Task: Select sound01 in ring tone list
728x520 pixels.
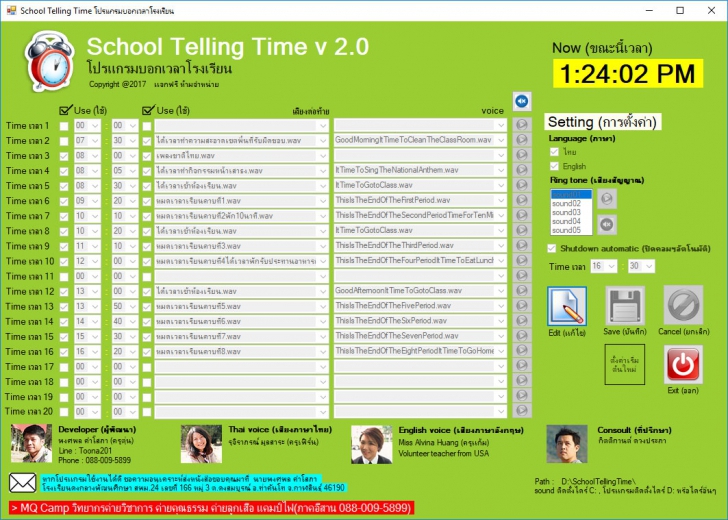Action: tap(571, 194)
